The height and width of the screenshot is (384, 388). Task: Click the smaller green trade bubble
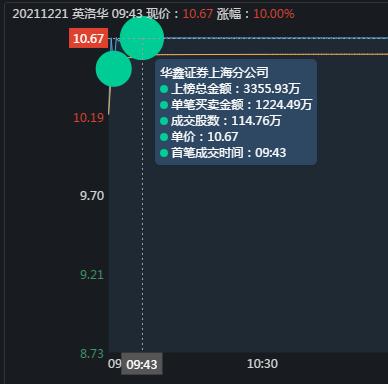point(114,69)
